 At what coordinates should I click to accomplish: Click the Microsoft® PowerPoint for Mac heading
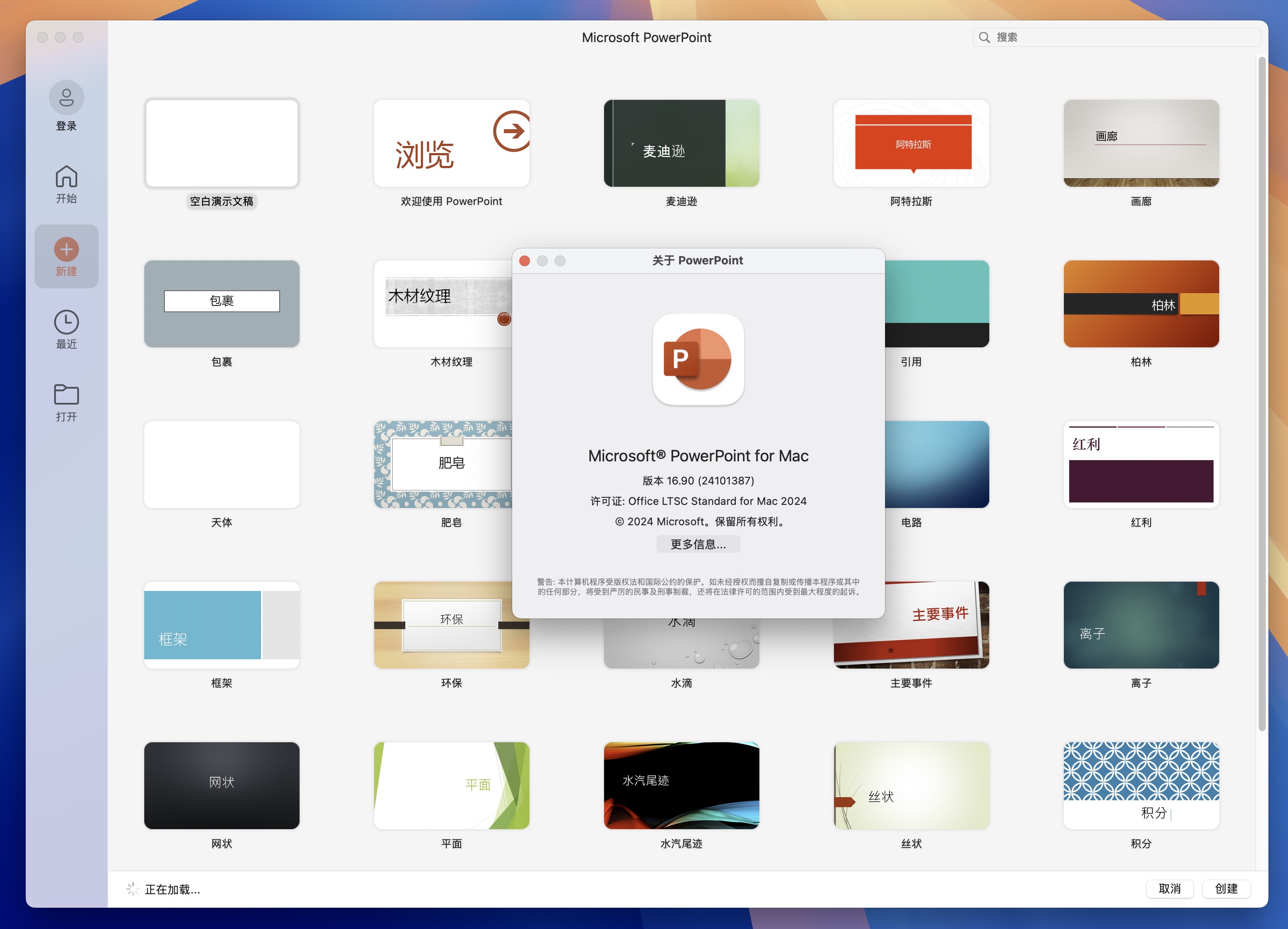pyautogui.click(x=698, y=456)
